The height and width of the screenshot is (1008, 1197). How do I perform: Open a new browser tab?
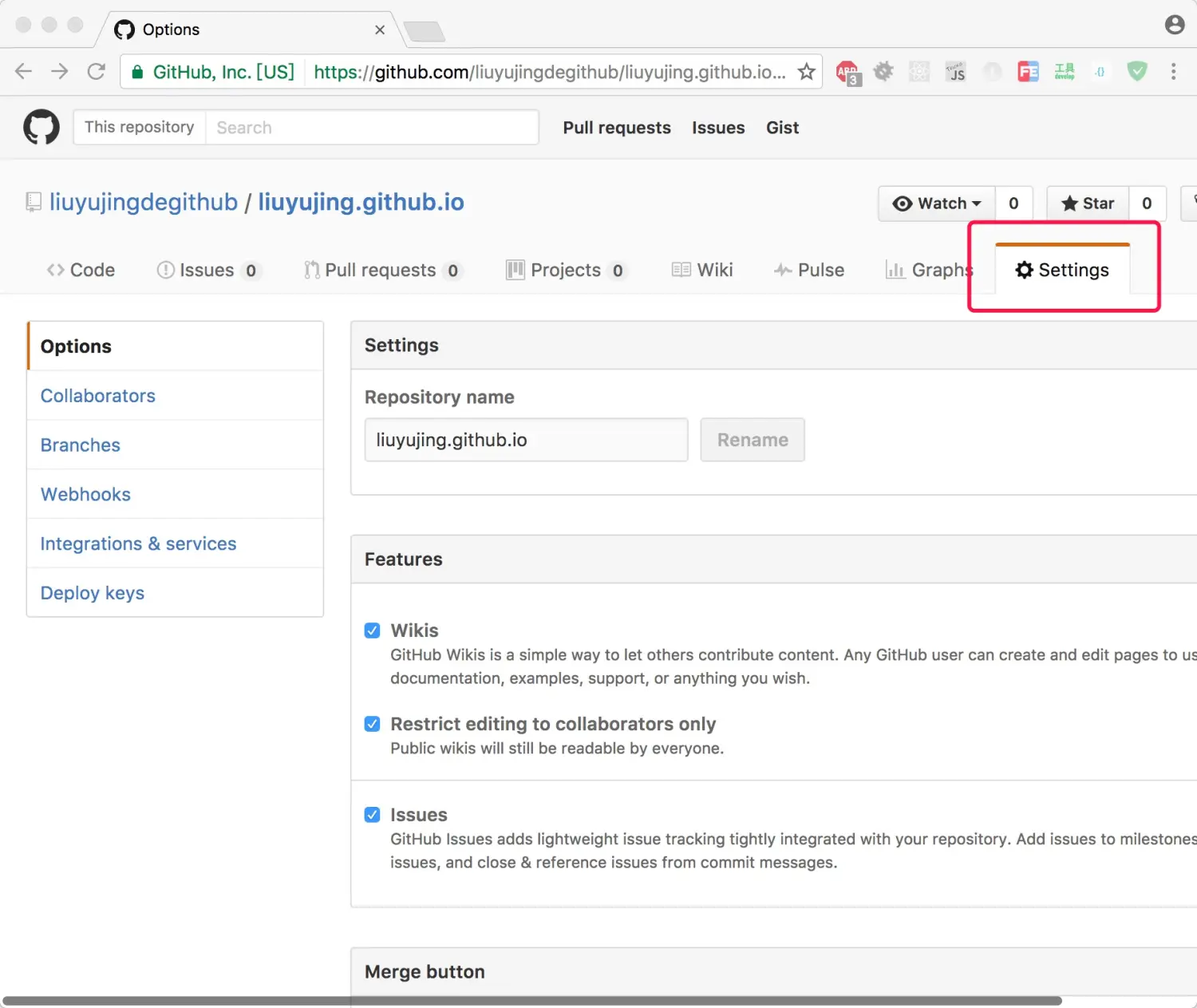[x=424, y=31]
